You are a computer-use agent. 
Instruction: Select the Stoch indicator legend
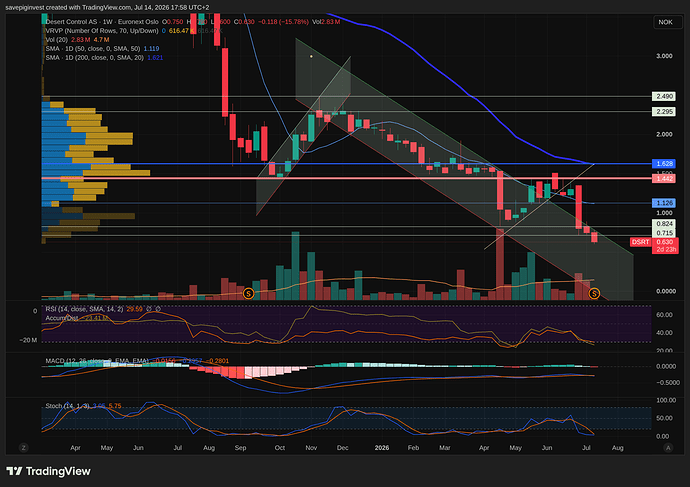(x=68, y=406)
